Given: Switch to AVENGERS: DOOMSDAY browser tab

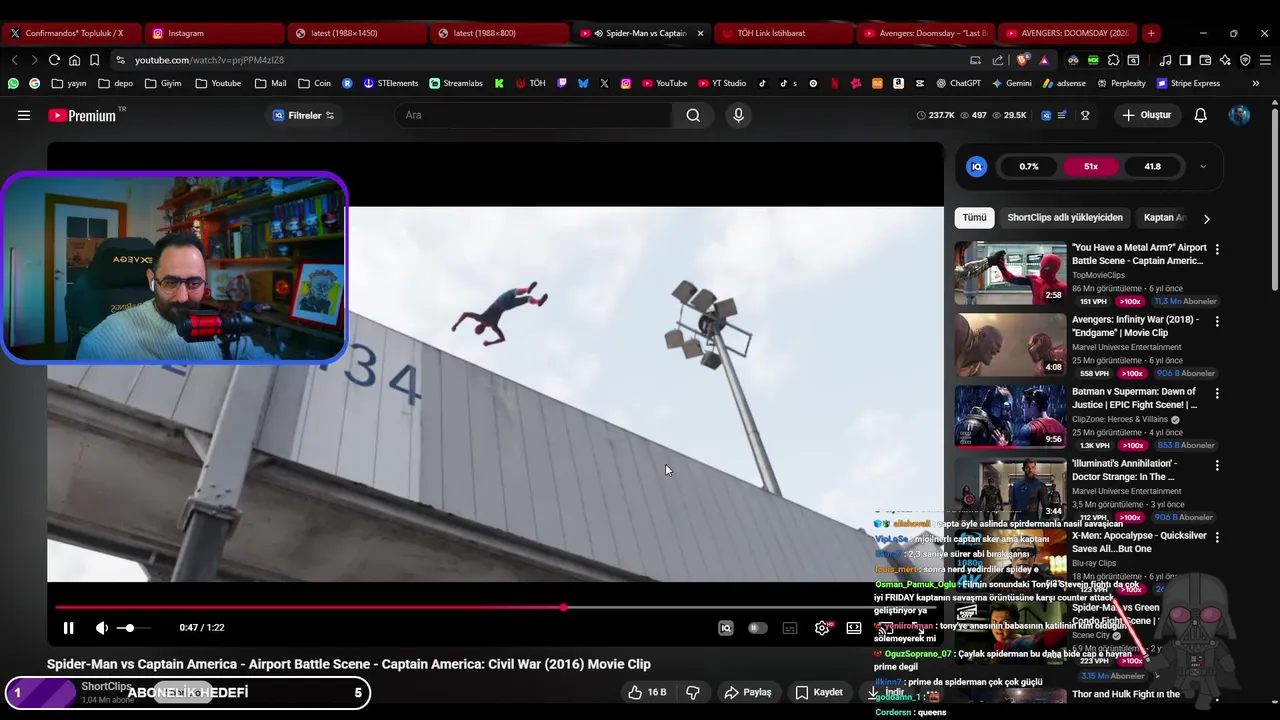Looking at the screenshot, I should 1070,33.
